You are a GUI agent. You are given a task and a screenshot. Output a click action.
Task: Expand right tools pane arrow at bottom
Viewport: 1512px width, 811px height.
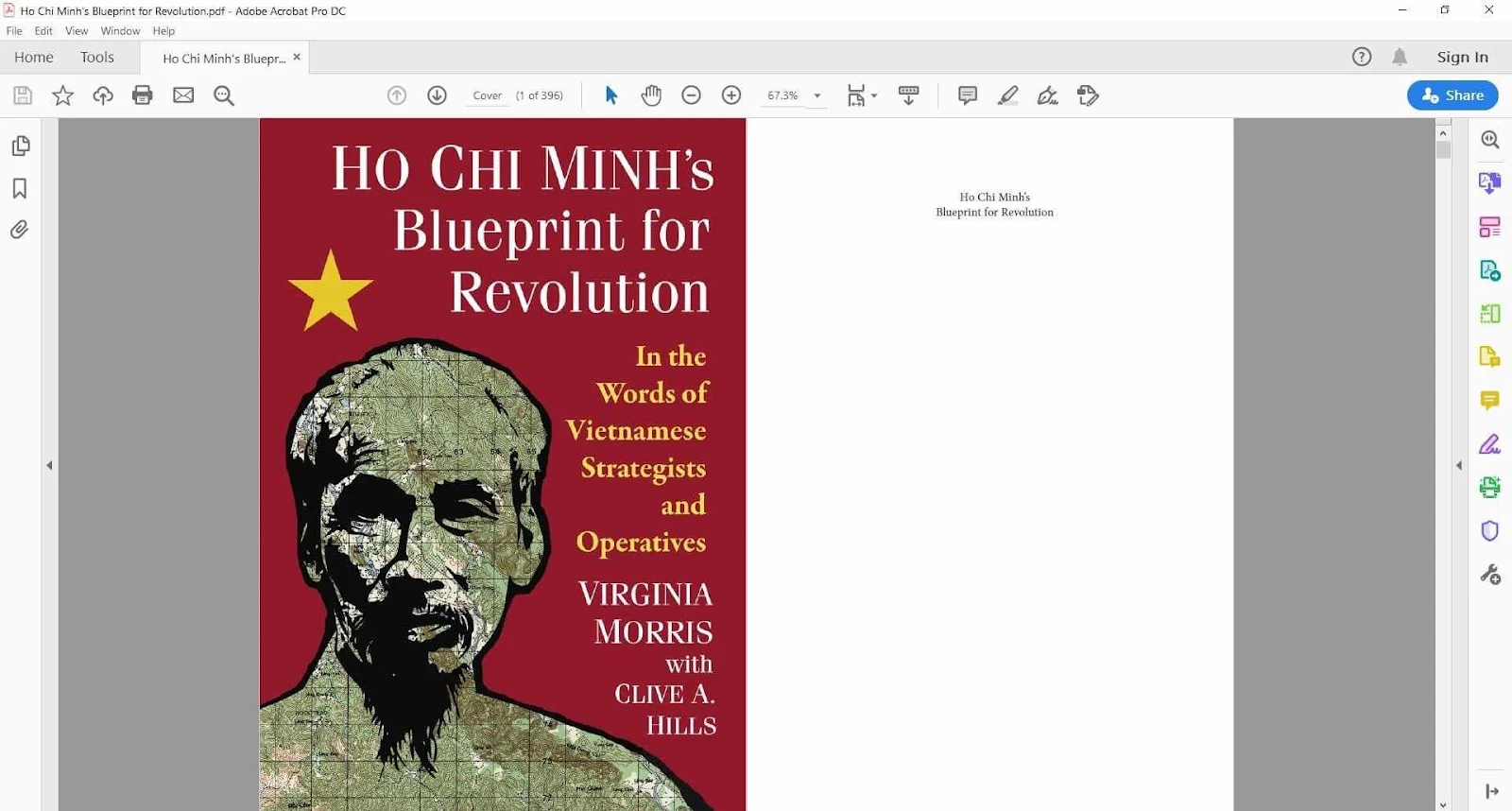click(x=1492, y=791)
